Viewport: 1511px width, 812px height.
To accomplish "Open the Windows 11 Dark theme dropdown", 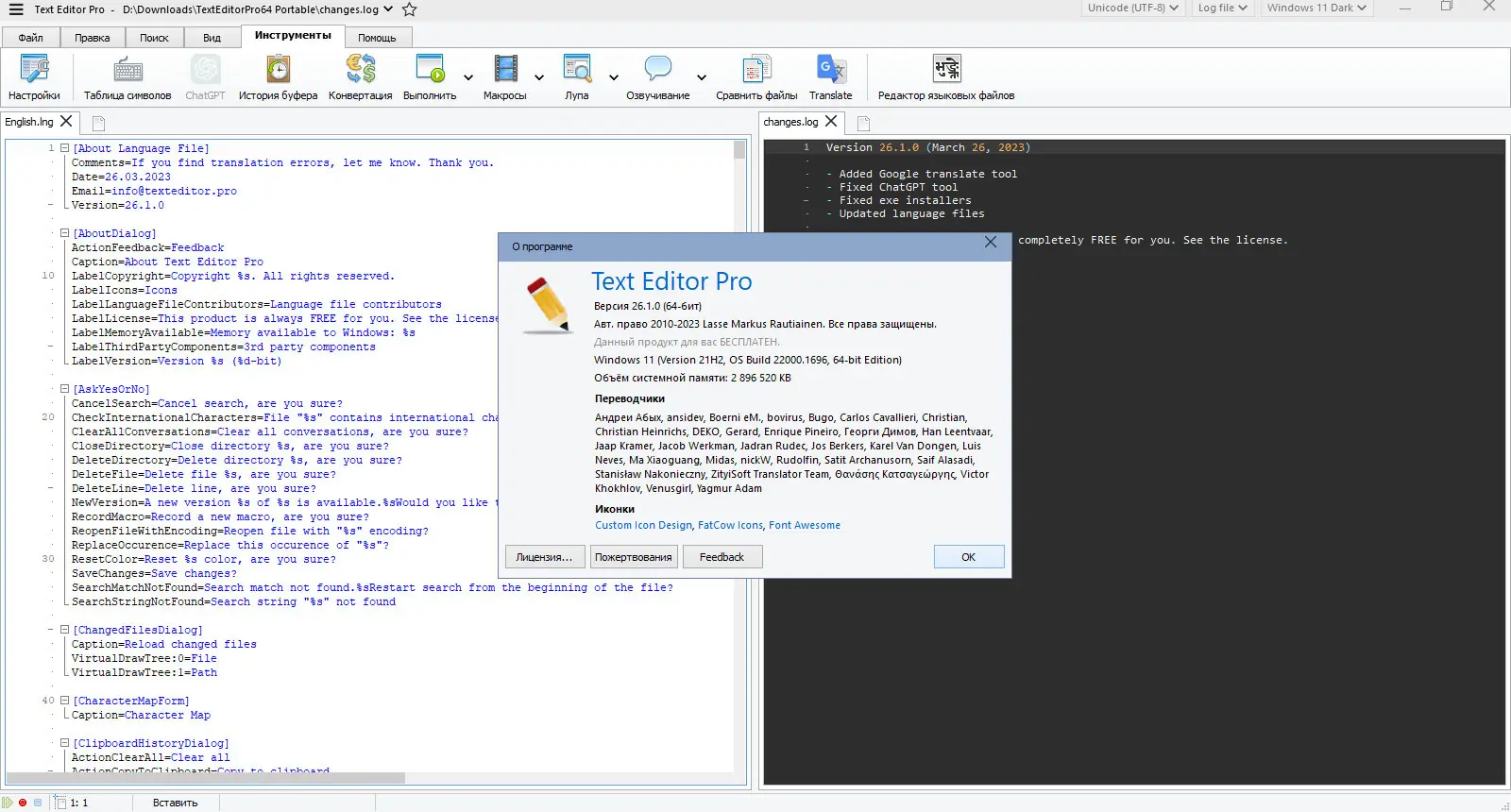I will tap(1316, 8).
